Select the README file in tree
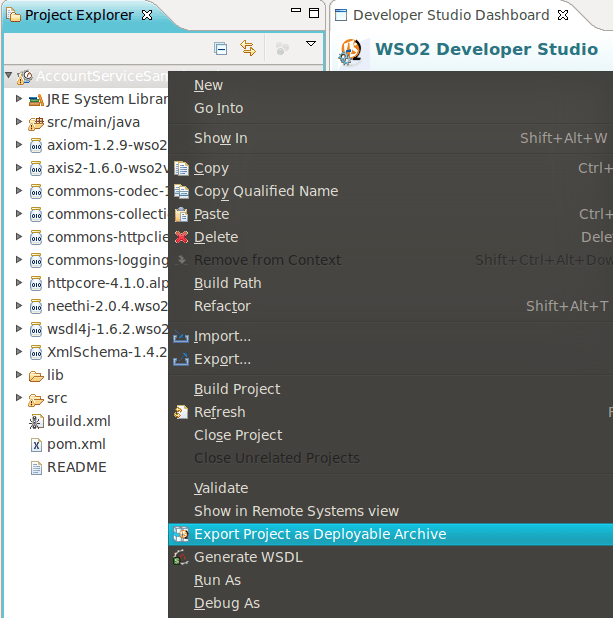The width and height of the screenshot is (613, 618). pyautogui.click(x=76, y=467)
